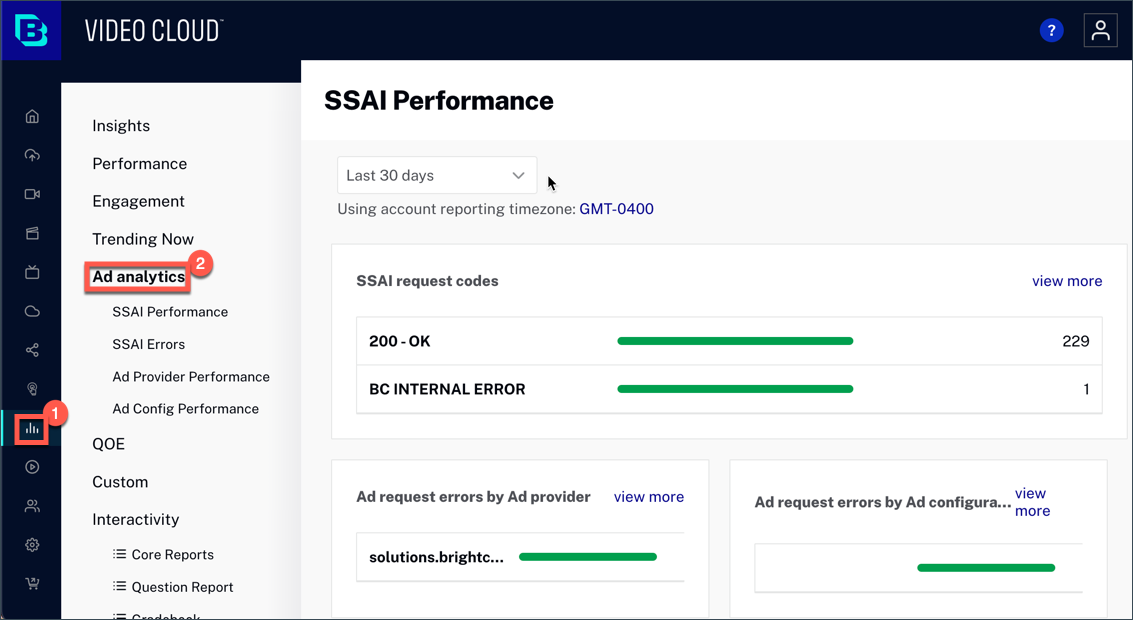Open the GMT-0400 timezone link
The image size is (1133, 620).
616,209
